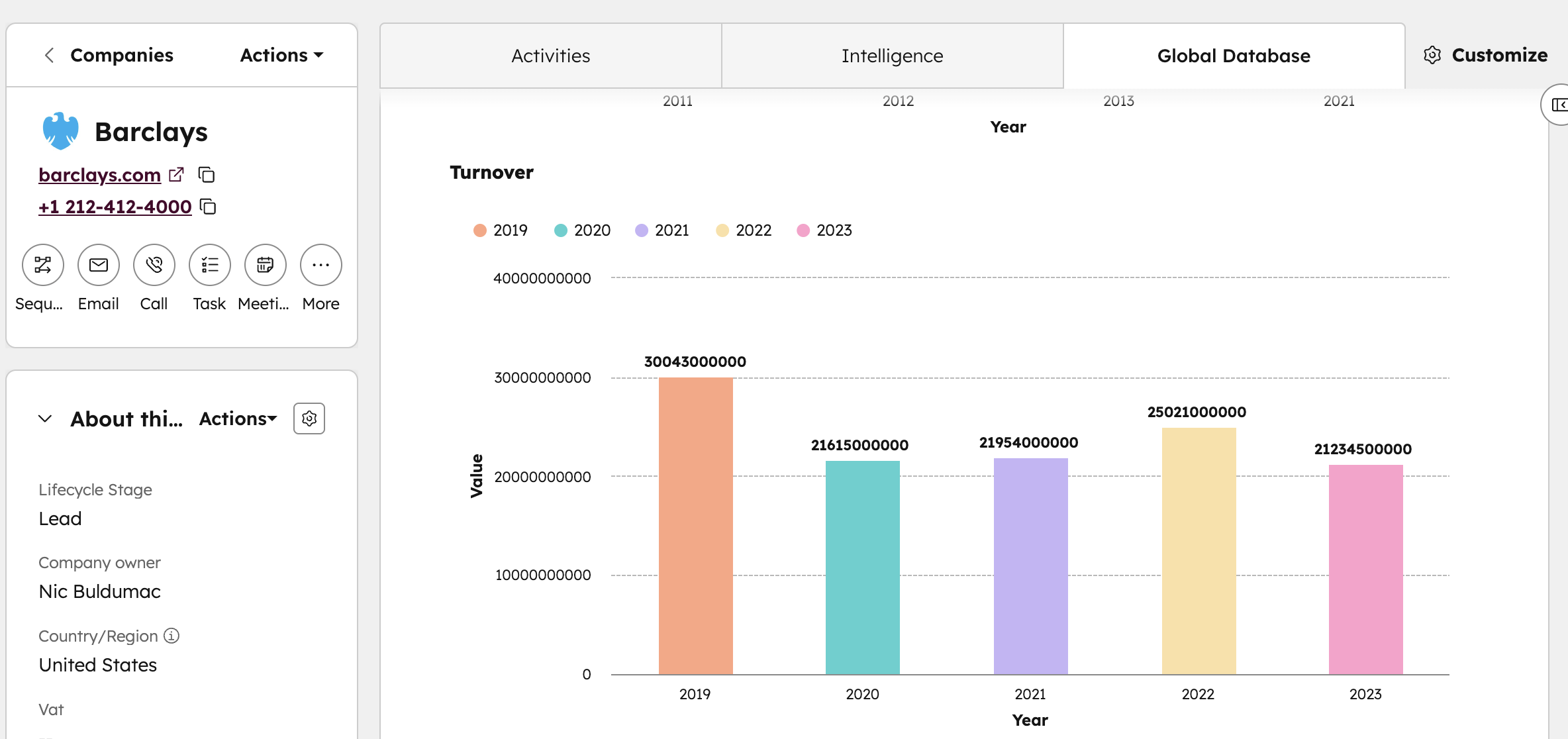
Task: Toggle the 2021 legend series
Action: (662, 230)
